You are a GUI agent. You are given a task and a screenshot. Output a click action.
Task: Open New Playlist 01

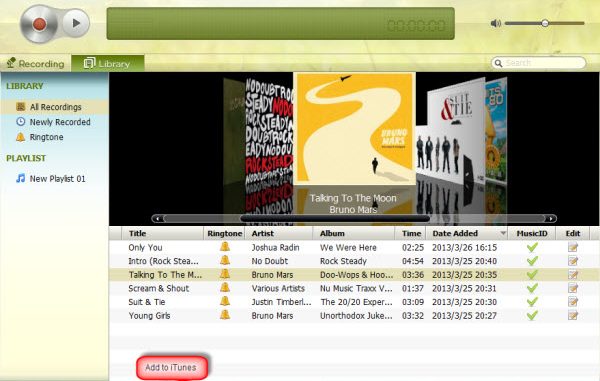(x=51, y=179)
